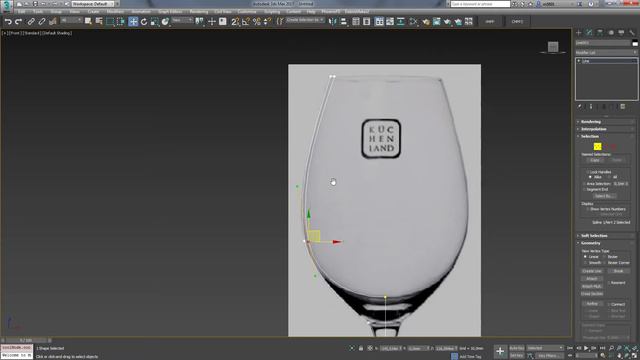The width and height of the screenshot is (640, 360).
Task: Select the yellow Vertex sub-object button
Action: pos(598,147)
